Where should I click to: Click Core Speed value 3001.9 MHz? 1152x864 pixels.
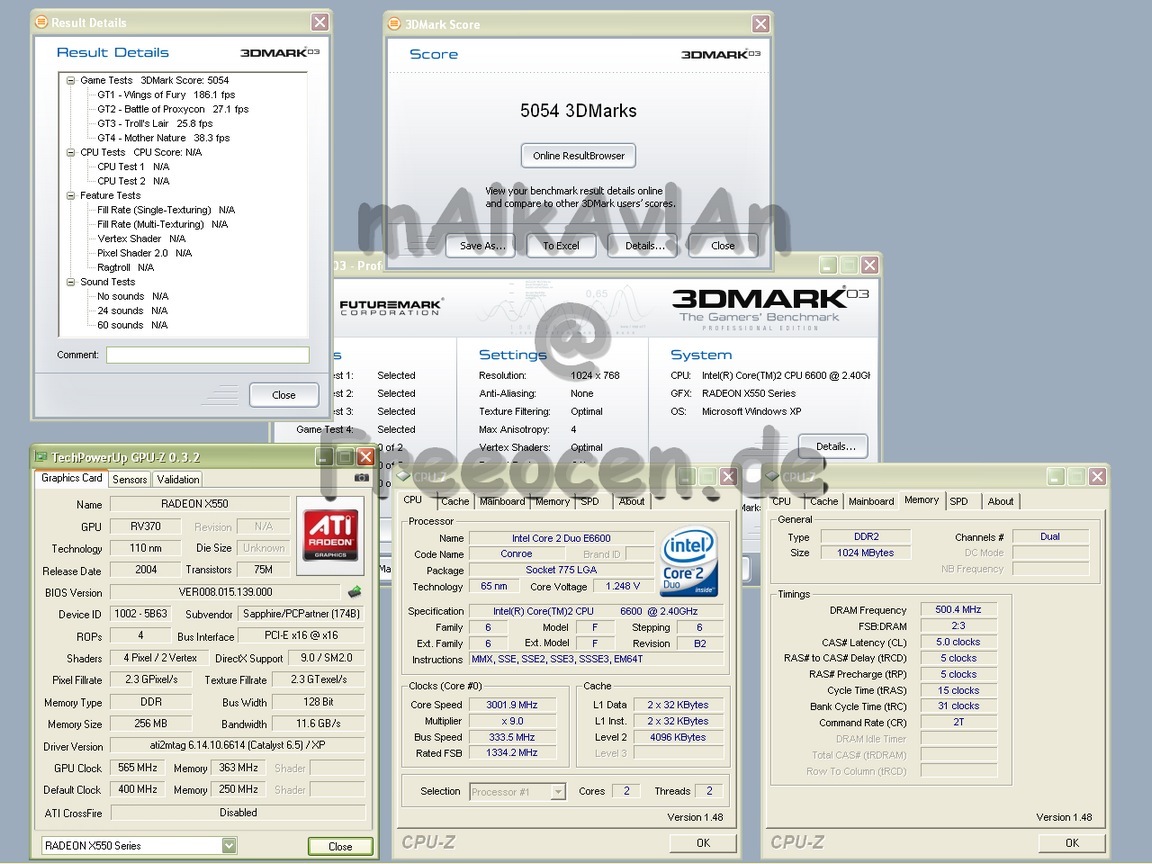pos(512,705)
